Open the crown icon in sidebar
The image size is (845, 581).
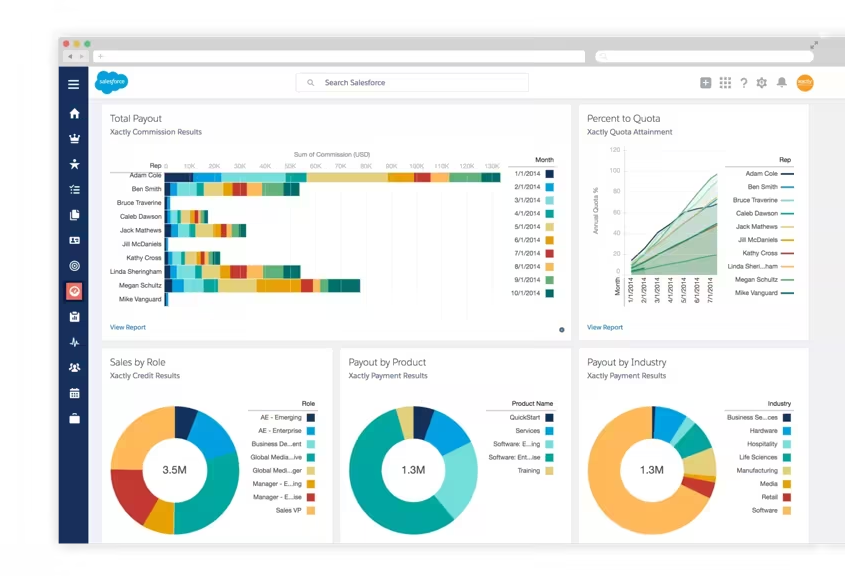coord(74,139)
